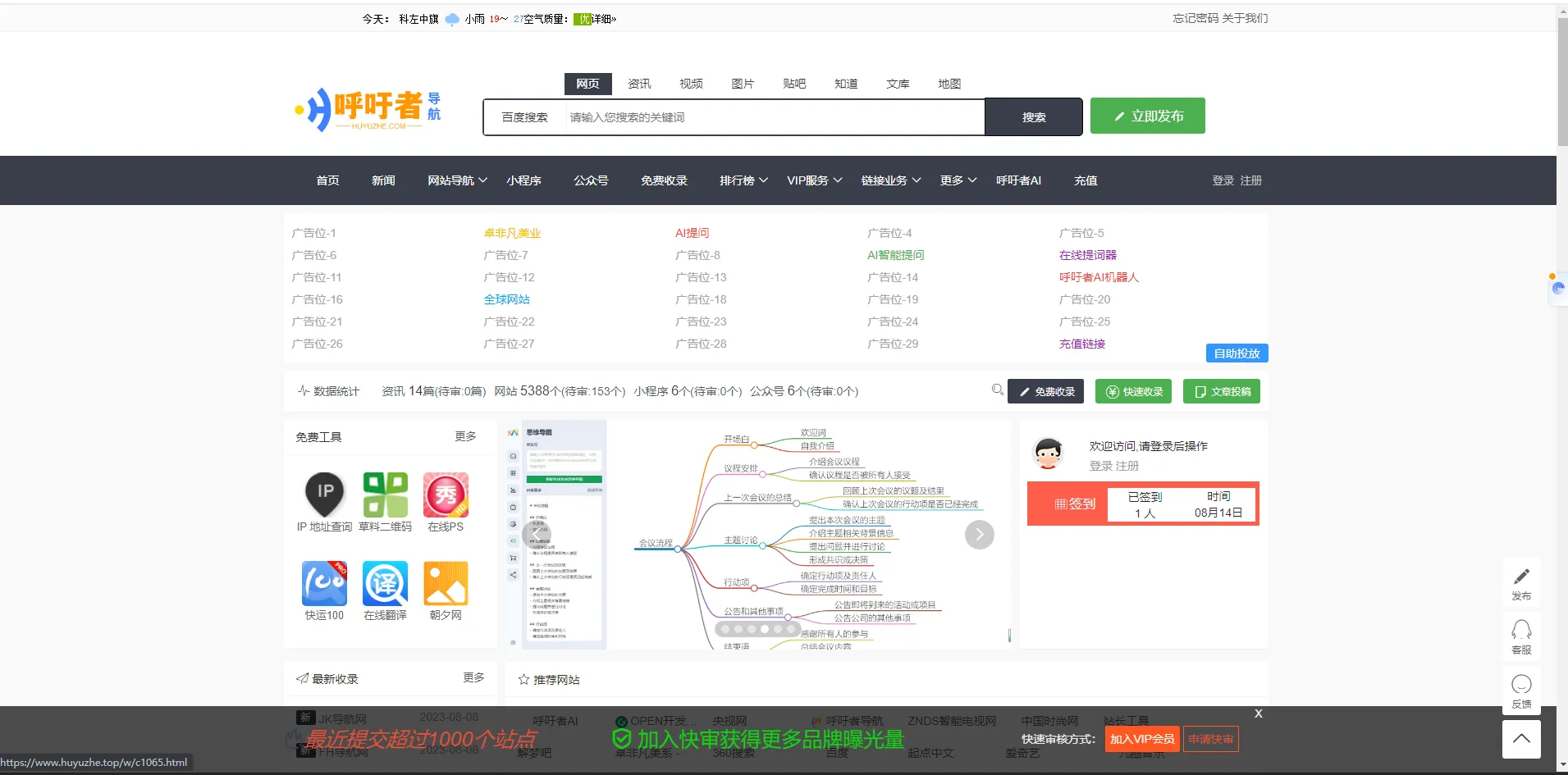1568x775 pixels.
Task: Click the 反馈 feedback icon
Action: [1521, 685]
